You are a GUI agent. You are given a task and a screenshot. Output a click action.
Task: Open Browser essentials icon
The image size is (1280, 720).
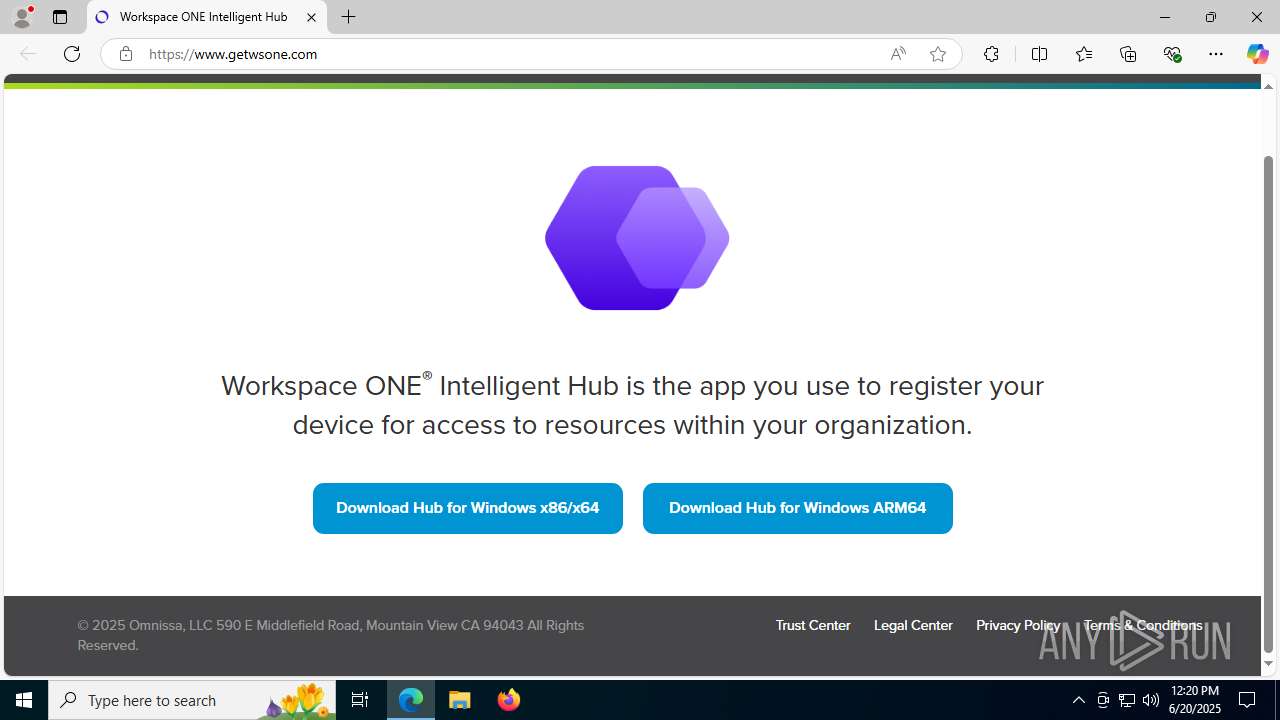[x=1172, y=54]
